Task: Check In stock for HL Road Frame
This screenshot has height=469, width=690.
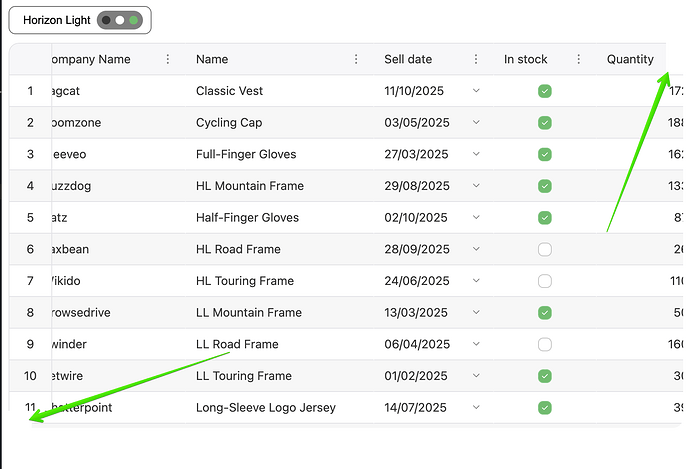Action: pos(545,249)
